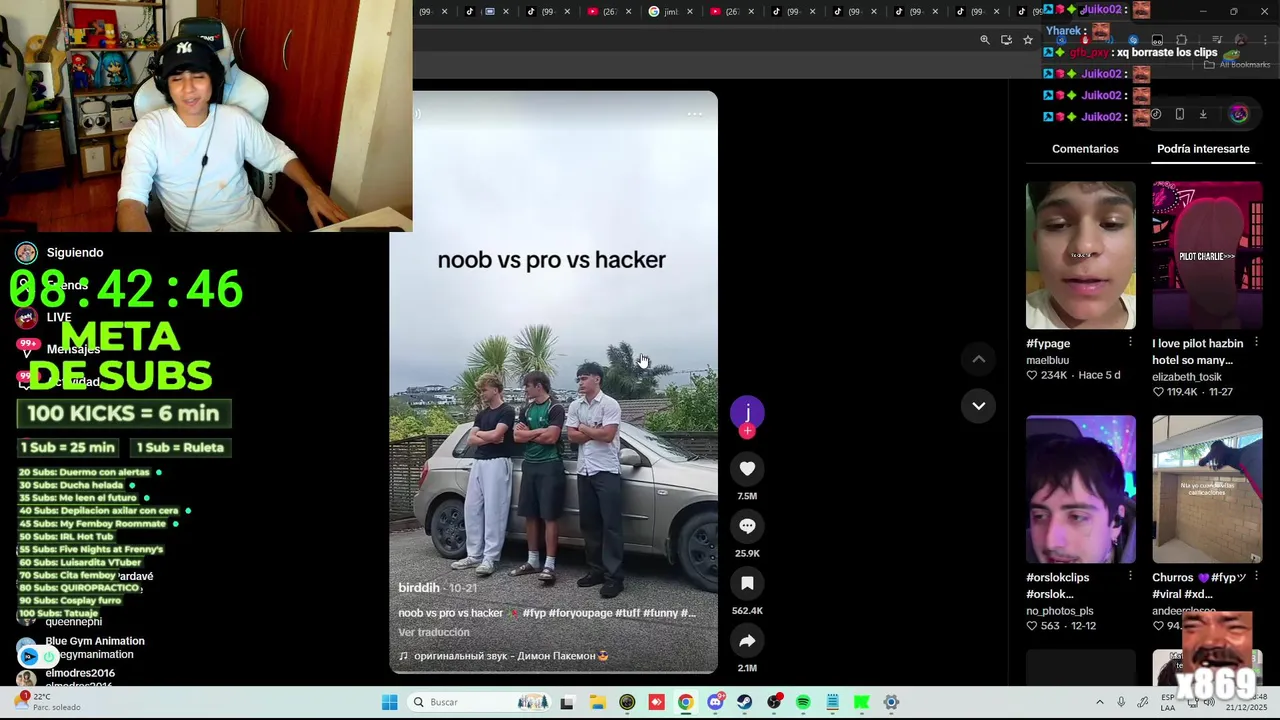Open the #orslokclips suggested video thumbnail
The height and width of the screenshot is (720, 1280).
[1081, 489]
